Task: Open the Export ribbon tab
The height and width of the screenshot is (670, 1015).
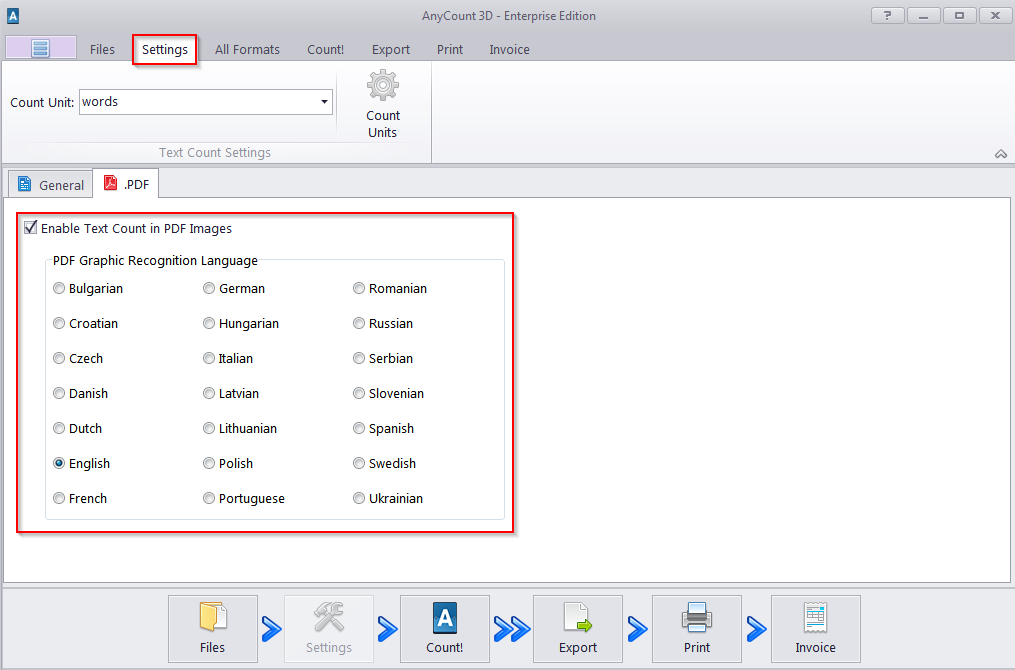Action: [x=390, y=49]
